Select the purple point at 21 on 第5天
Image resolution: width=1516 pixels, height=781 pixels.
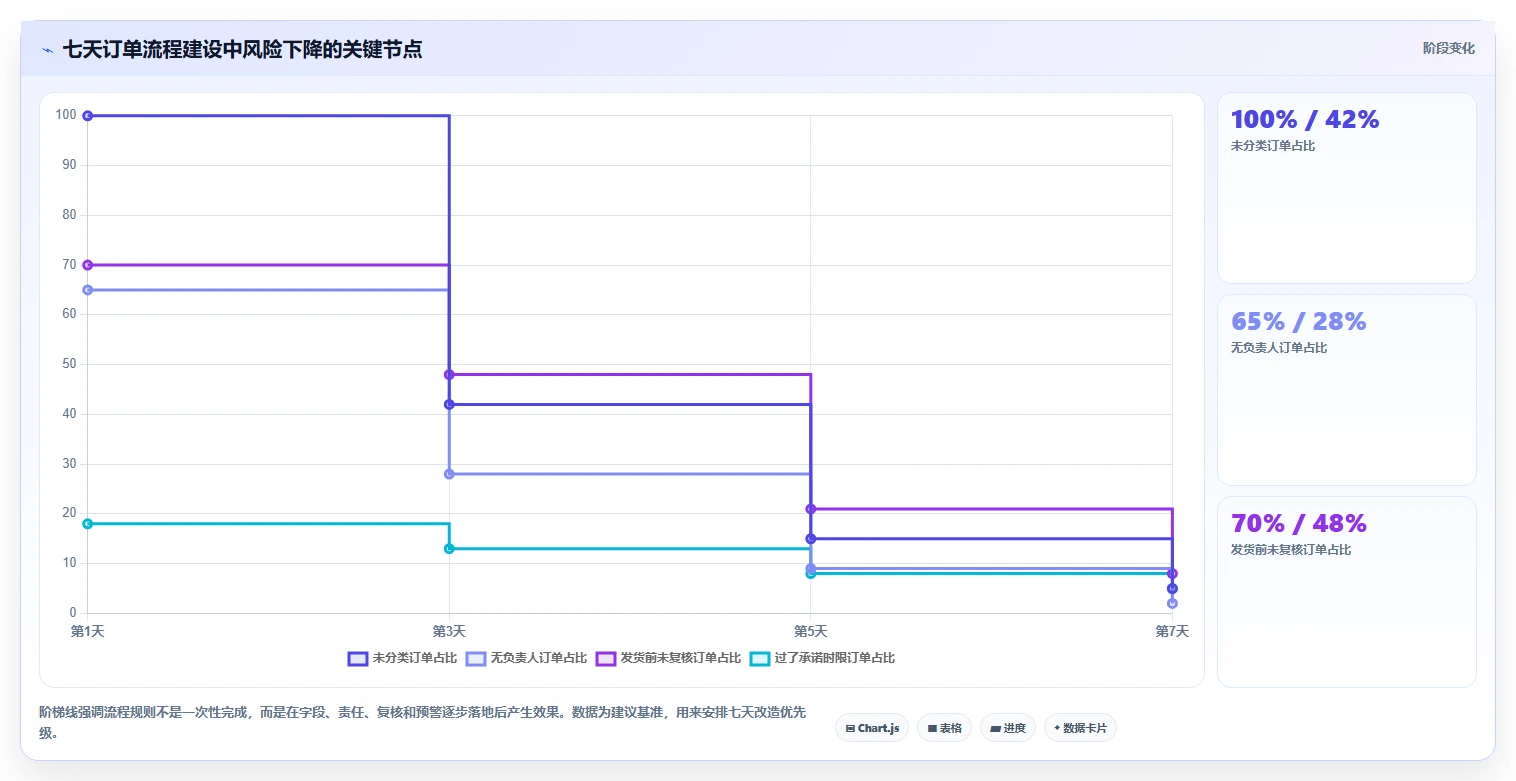(811, 509)
